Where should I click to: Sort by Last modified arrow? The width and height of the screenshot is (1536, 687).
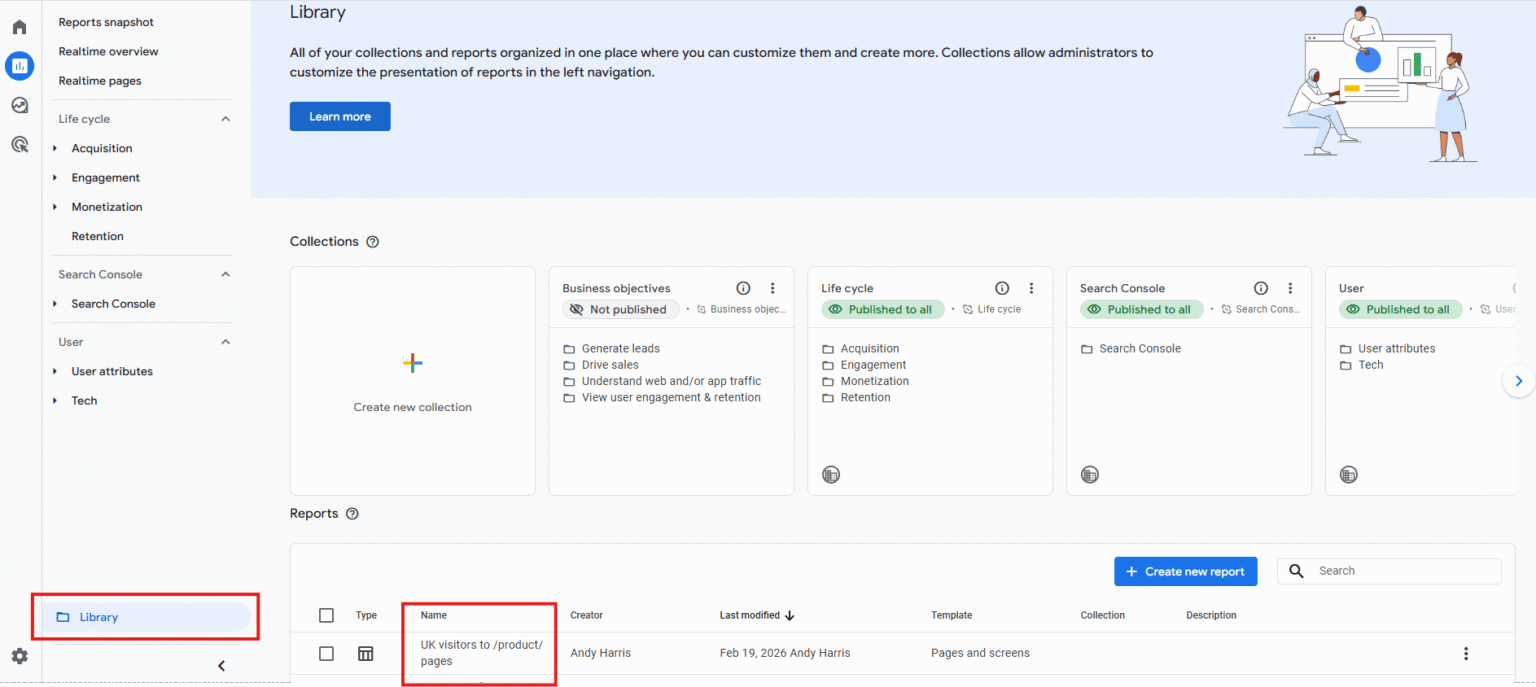pyautogui.click(x=790, y=615)
